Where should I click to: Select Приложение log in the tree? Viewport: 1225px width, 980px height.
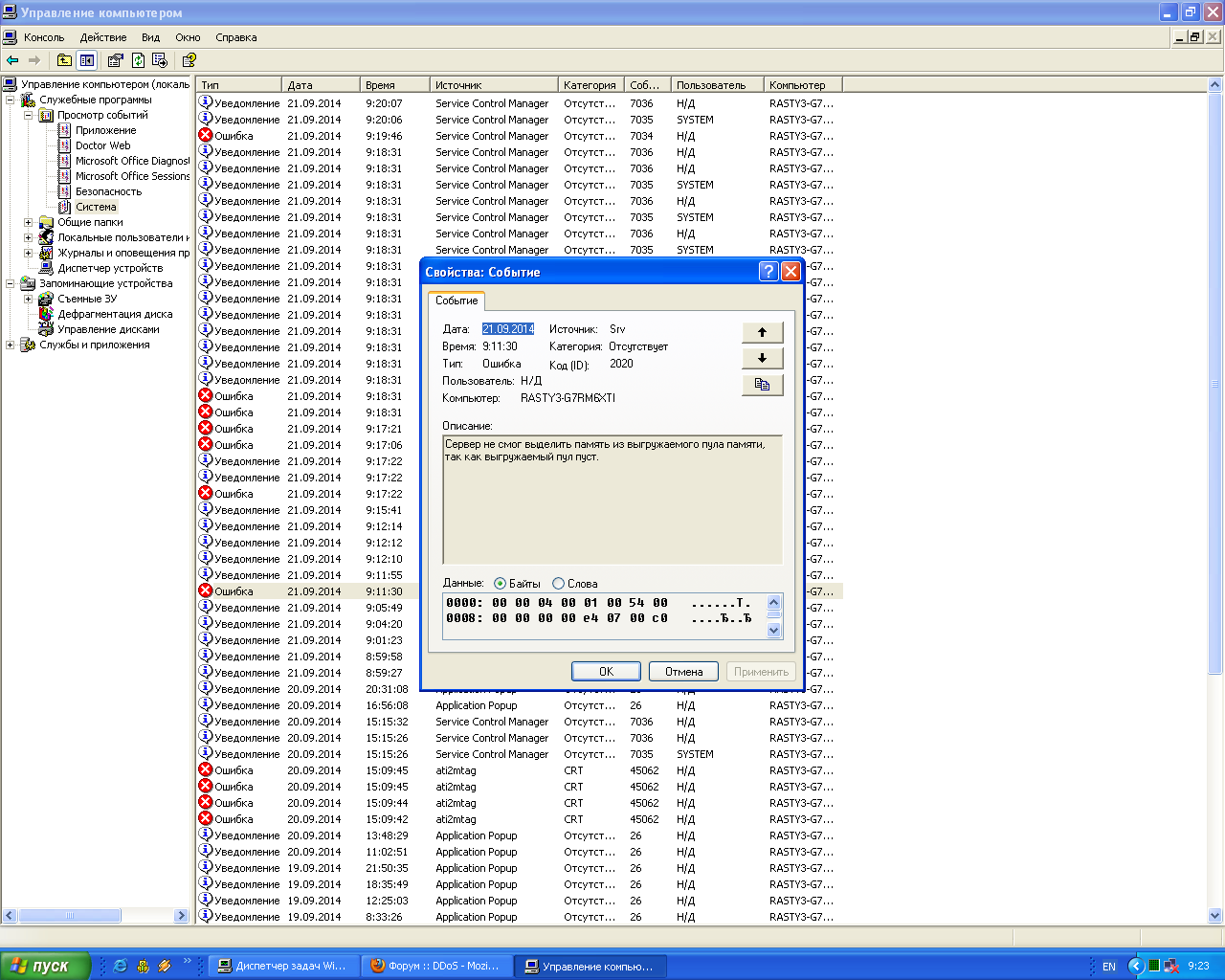tap(106, 130)
